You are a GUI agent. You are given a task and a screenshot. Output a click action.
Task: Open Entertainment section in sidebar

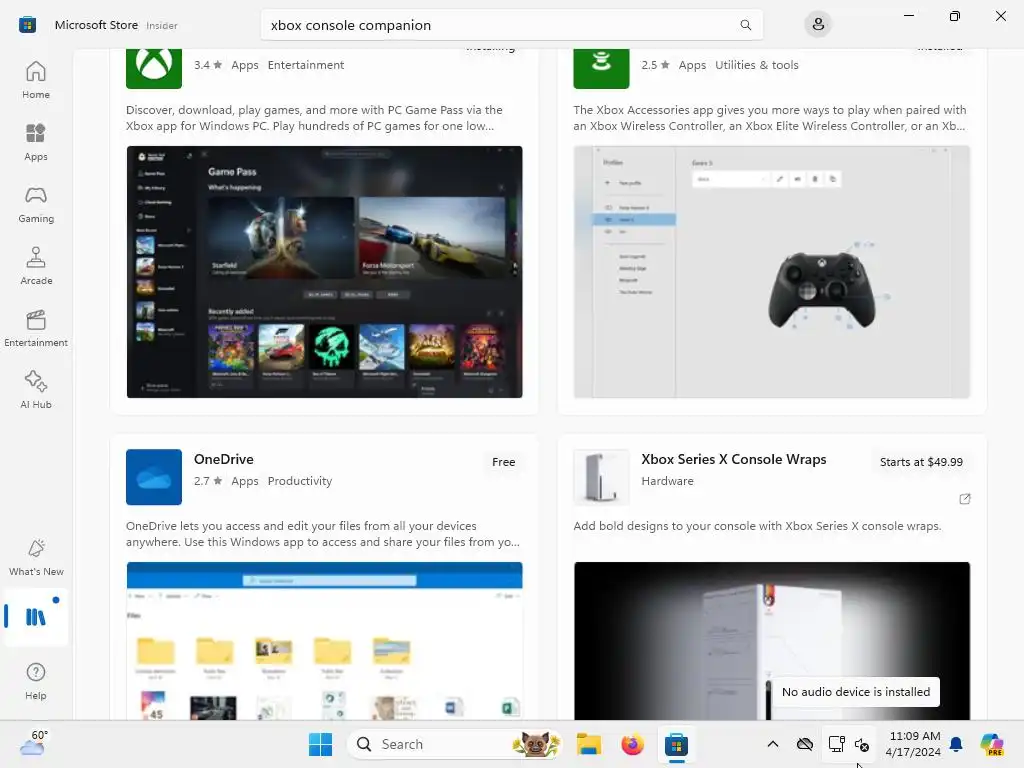(36, 328)
